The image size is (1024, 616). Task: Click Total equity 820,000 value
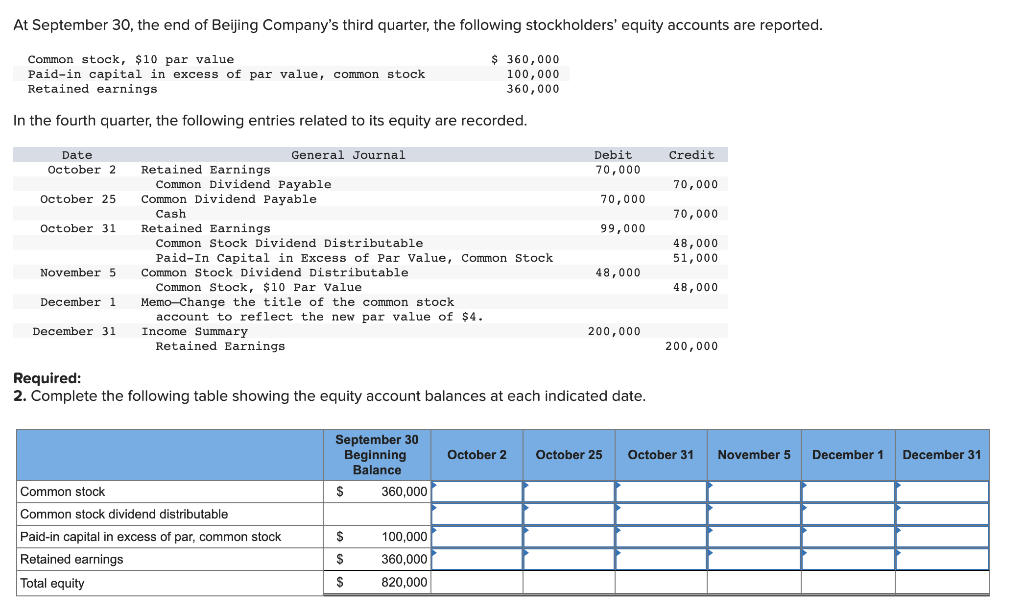(377, 583)
